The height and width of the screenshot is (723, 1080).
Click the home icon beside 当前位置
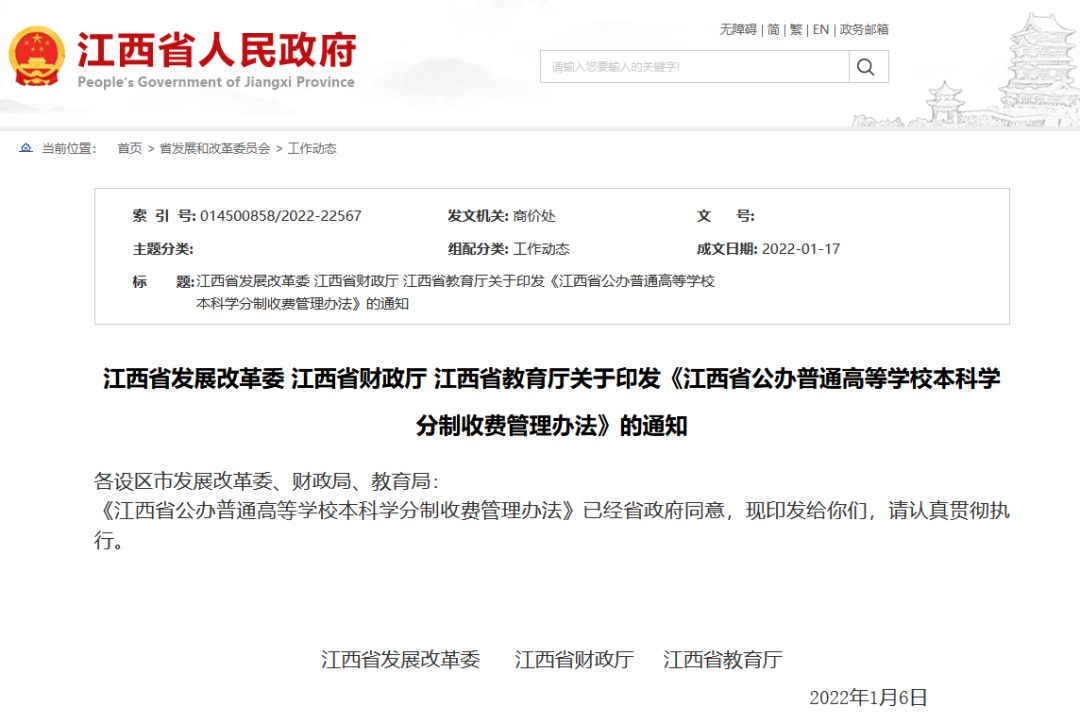coord(25,148)
